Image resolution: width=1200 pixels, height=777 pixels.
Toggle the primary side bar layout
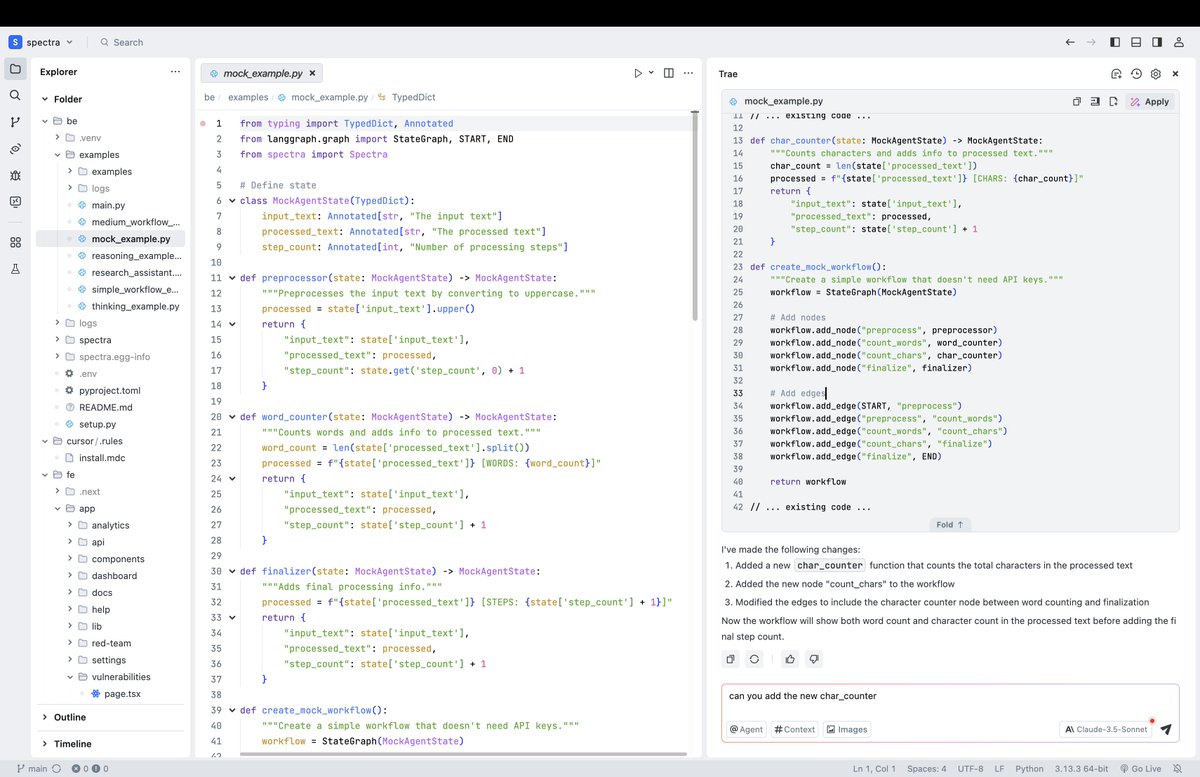pyautogui.click(x=1116, y=42)
